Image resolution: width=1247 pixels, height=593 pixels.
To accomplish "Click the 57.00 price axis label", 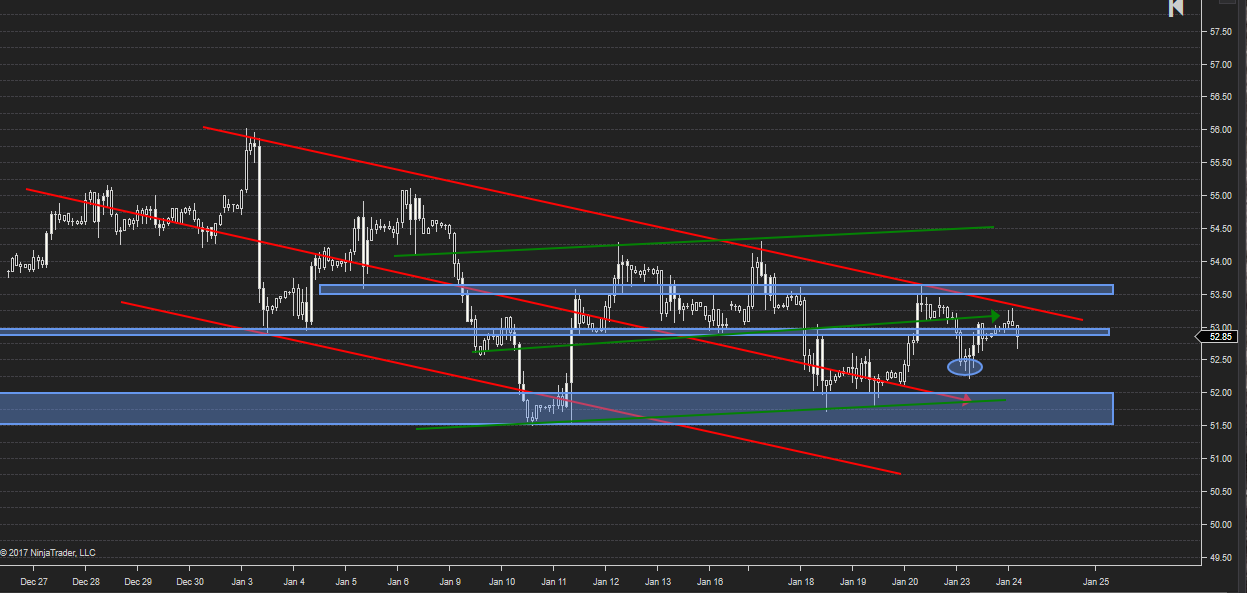I will coord(1220,65).
